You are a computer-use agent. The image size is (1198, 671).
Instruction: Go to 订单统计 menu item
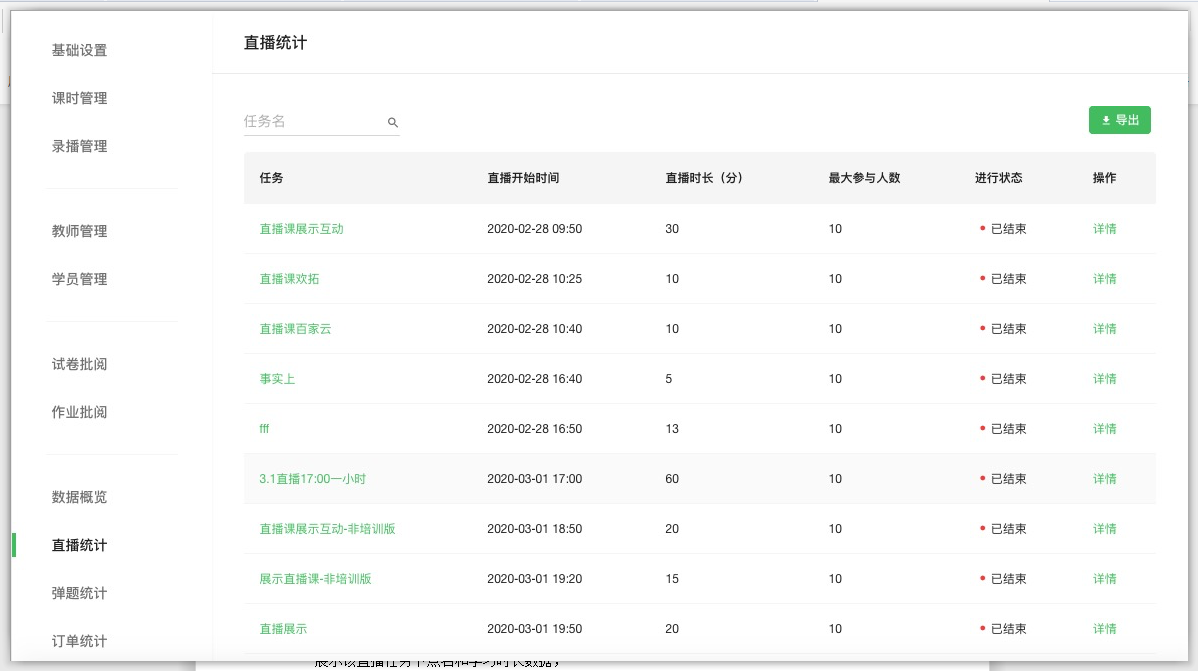pos(79,641)
